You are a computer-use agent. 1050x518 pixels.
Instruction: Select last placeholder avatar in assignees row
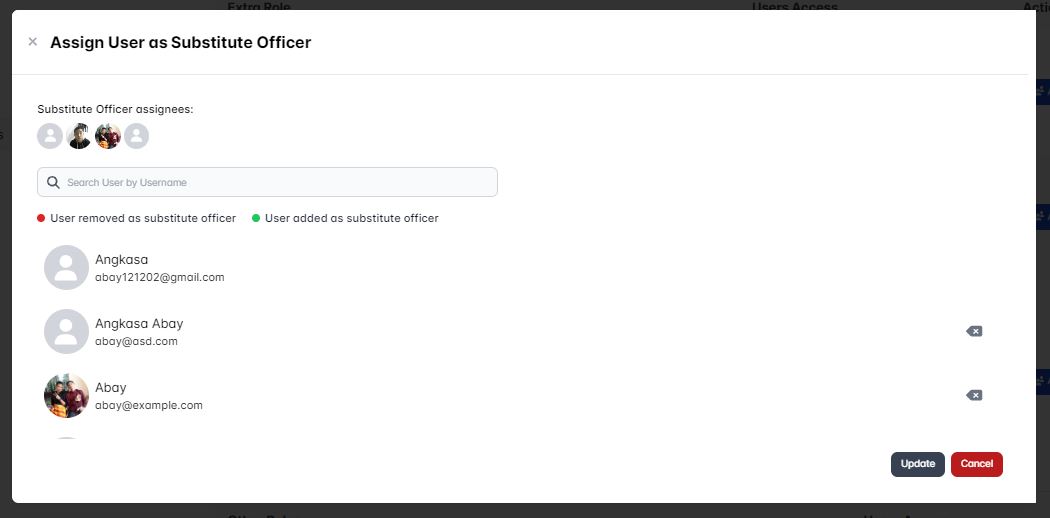point(137,136)
